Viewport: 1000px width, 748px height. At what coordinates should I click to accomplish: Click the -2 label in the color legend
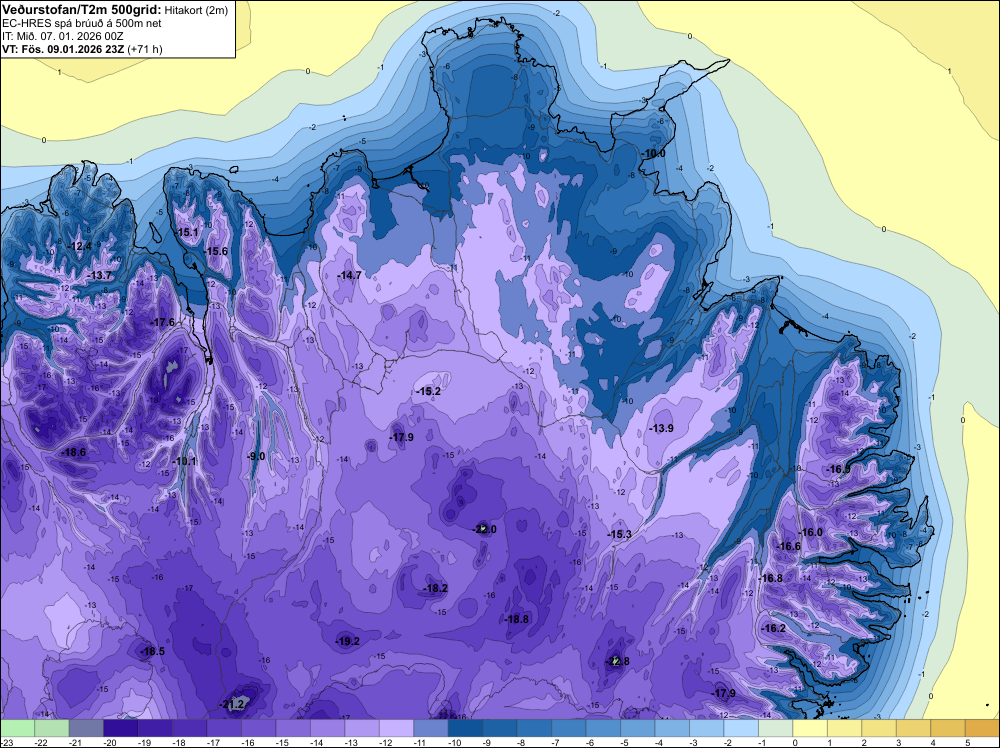click(x=730, y=742)
